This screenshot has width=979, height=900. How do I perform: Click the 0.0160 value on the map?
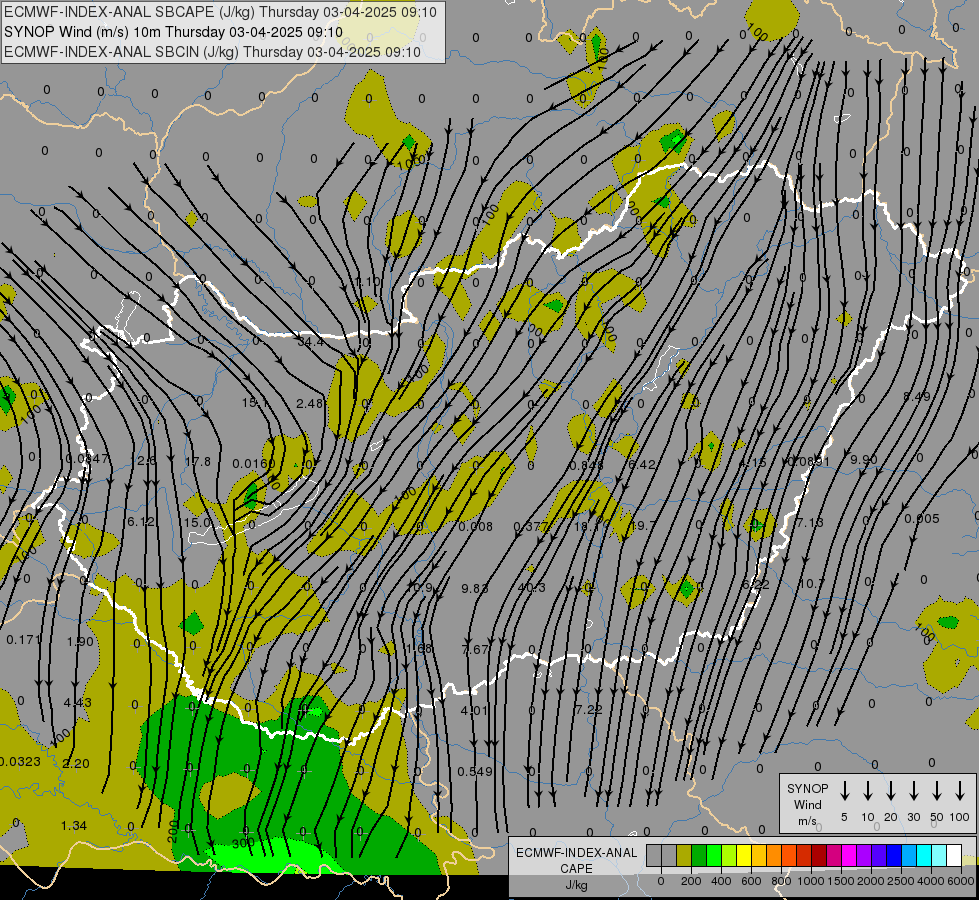point(253,463)
